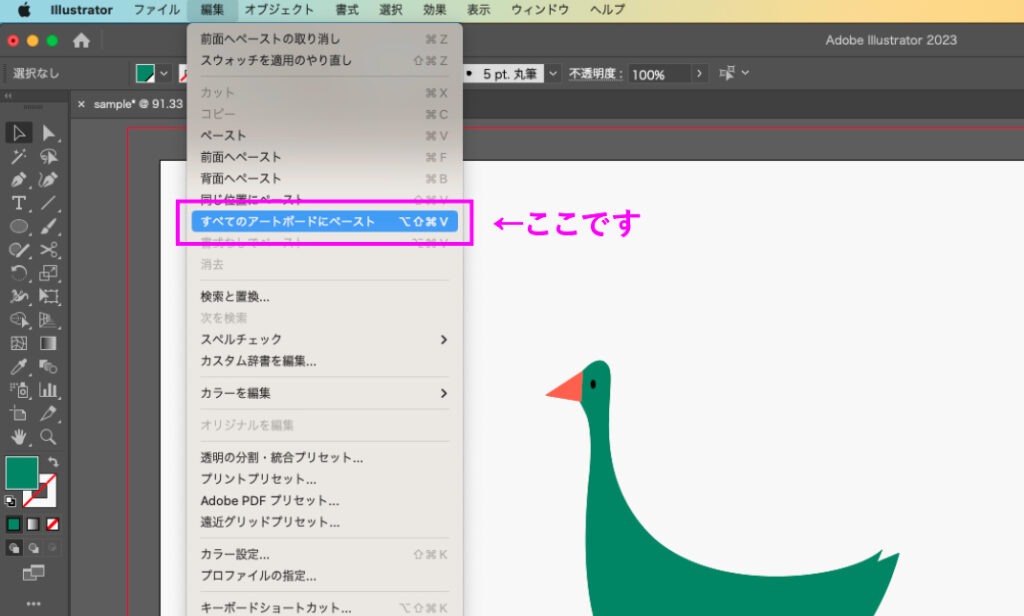Swap fill and stroke colors arrow
This screenshot has height=616, width=1024.
tap(53, 463)
